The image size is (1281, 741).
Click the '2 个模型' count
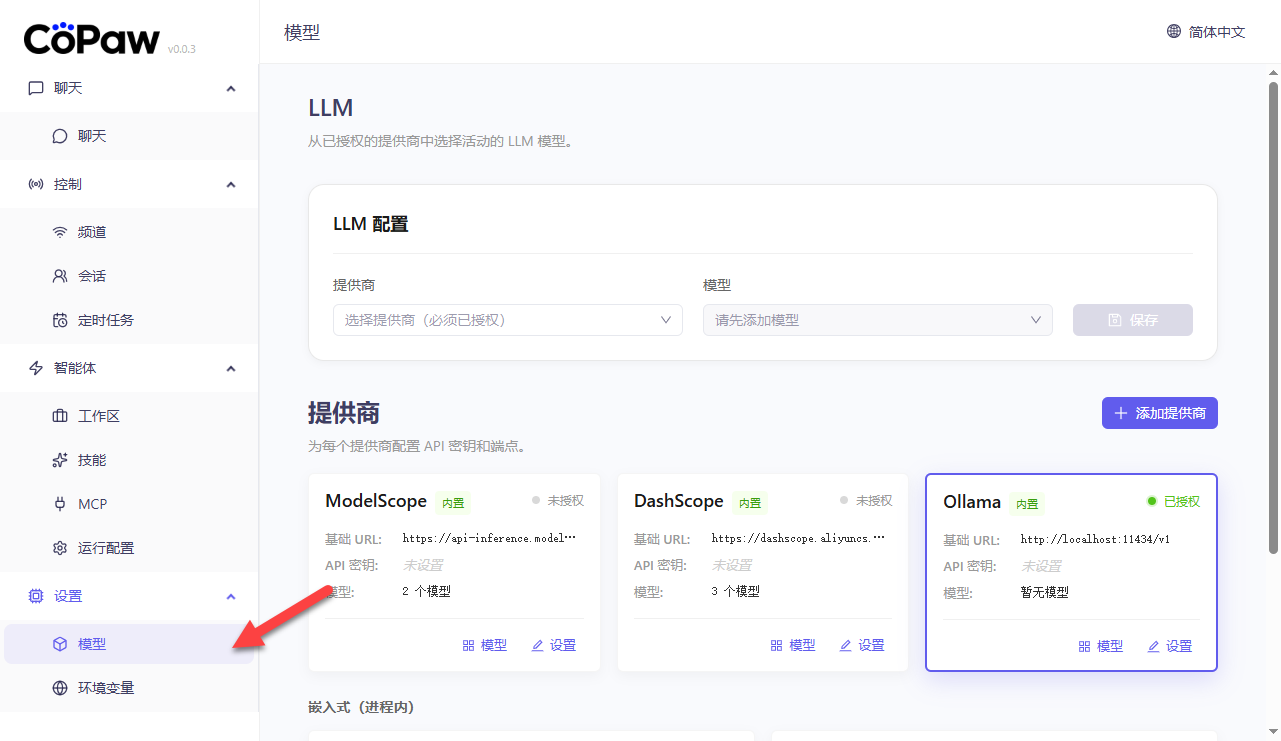click(427, 591)
